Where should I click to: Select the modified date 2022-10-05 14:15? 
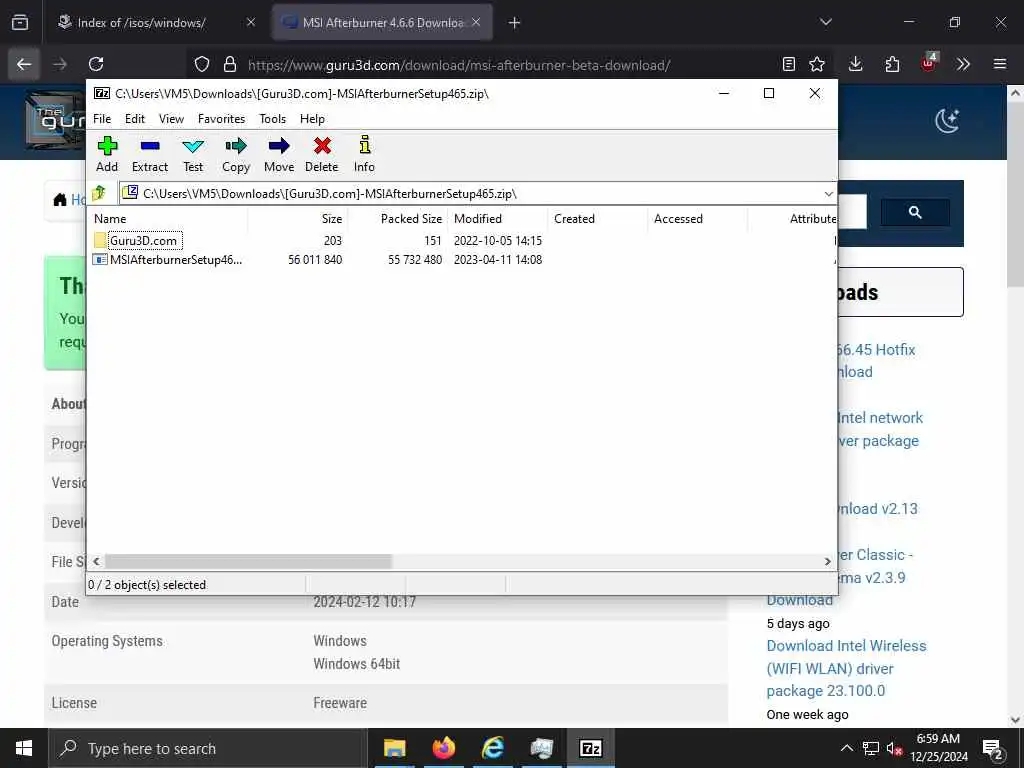pyautogui.click(x=498, y=240)
